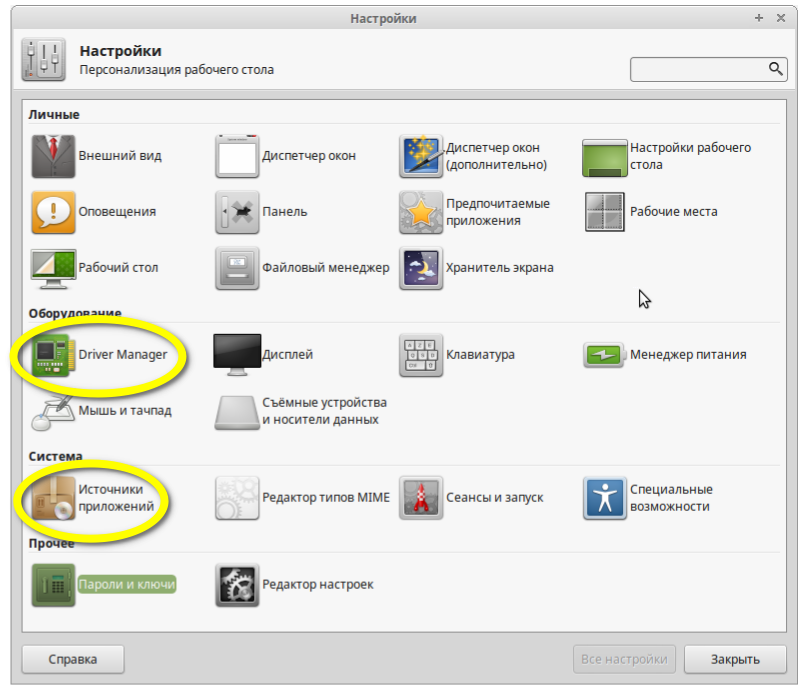Select the Файловый менеджер label
The height and width of the screenshot is (690, 803).
coord(326,267)
